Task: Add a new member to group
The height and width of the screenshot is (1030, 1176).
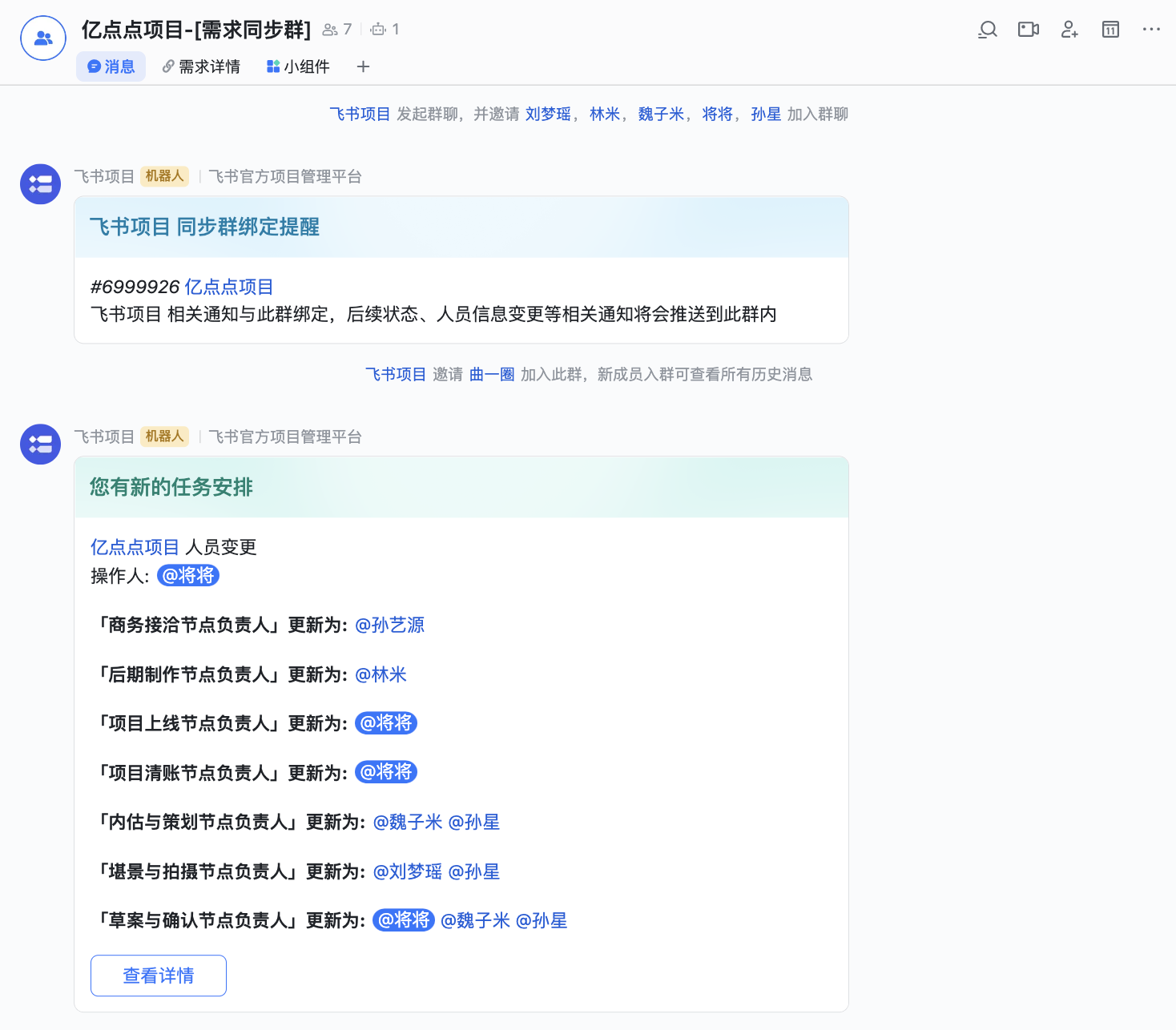Action: pyautogui.click(x=1069, y=30)
